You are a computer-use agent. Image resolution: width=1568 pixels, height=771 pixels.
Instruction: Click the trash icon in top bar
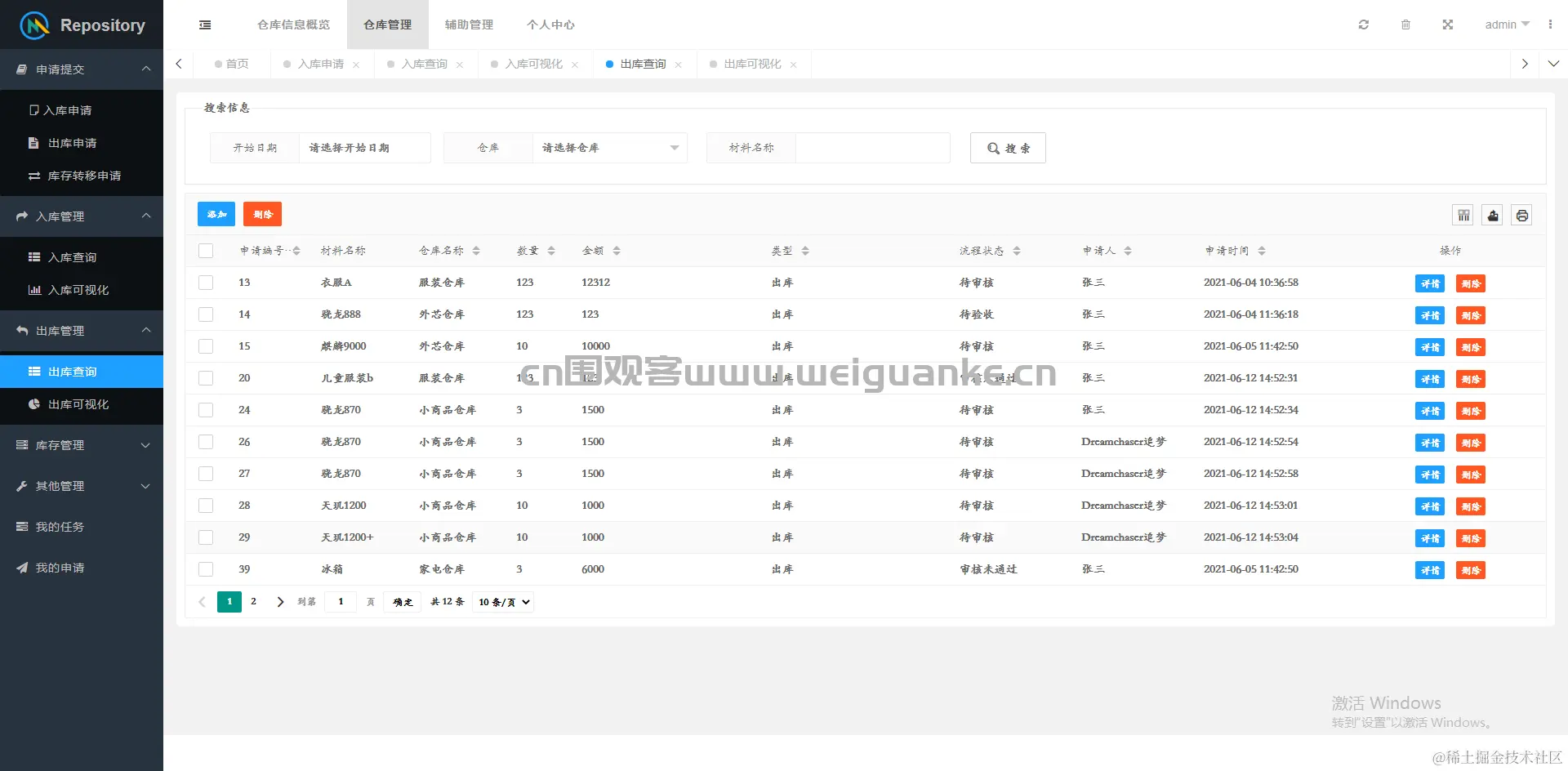click(1405, 25)
